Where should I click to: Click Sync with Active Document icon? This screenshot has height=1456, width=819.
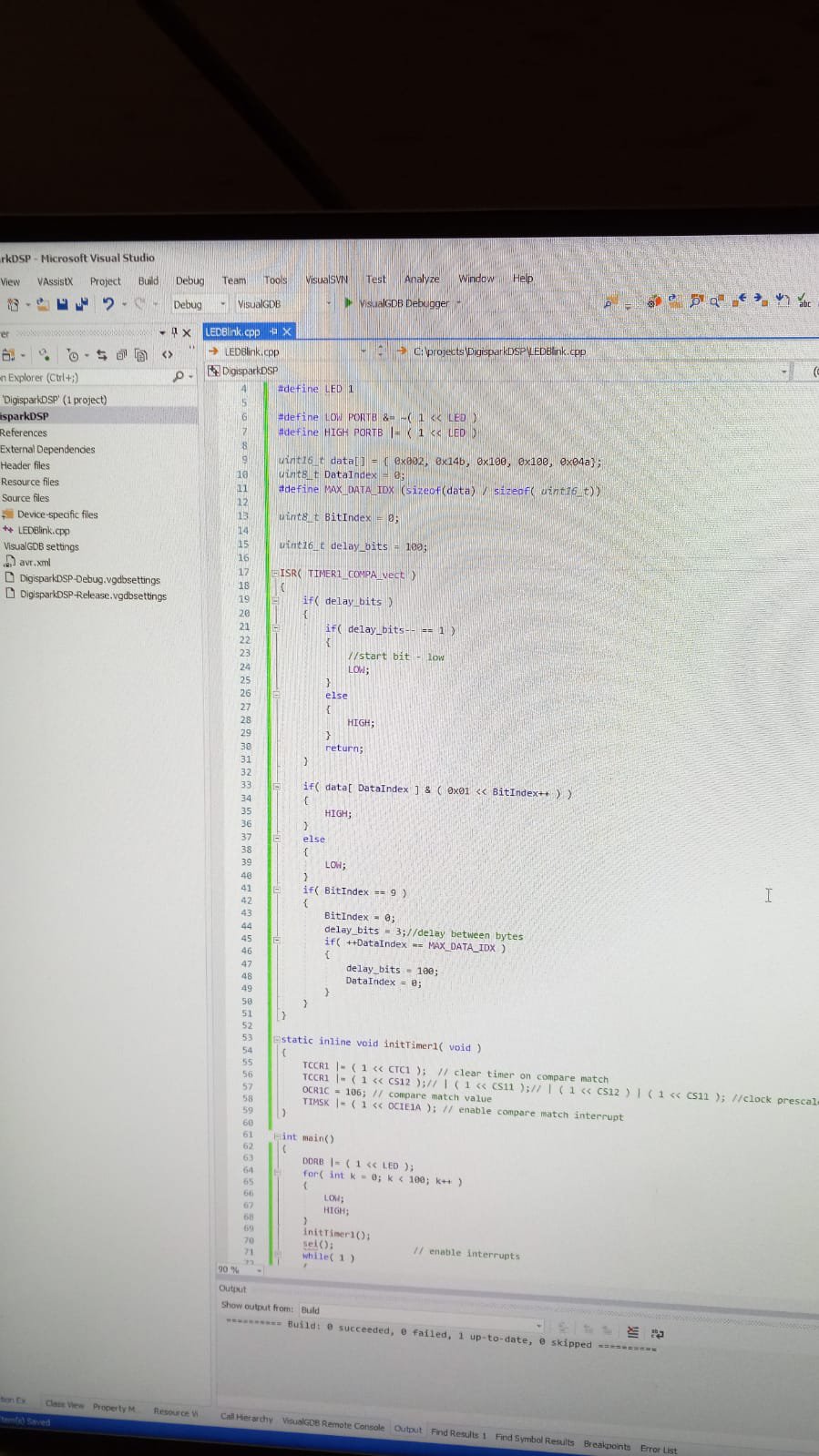(x=101, y=355)
